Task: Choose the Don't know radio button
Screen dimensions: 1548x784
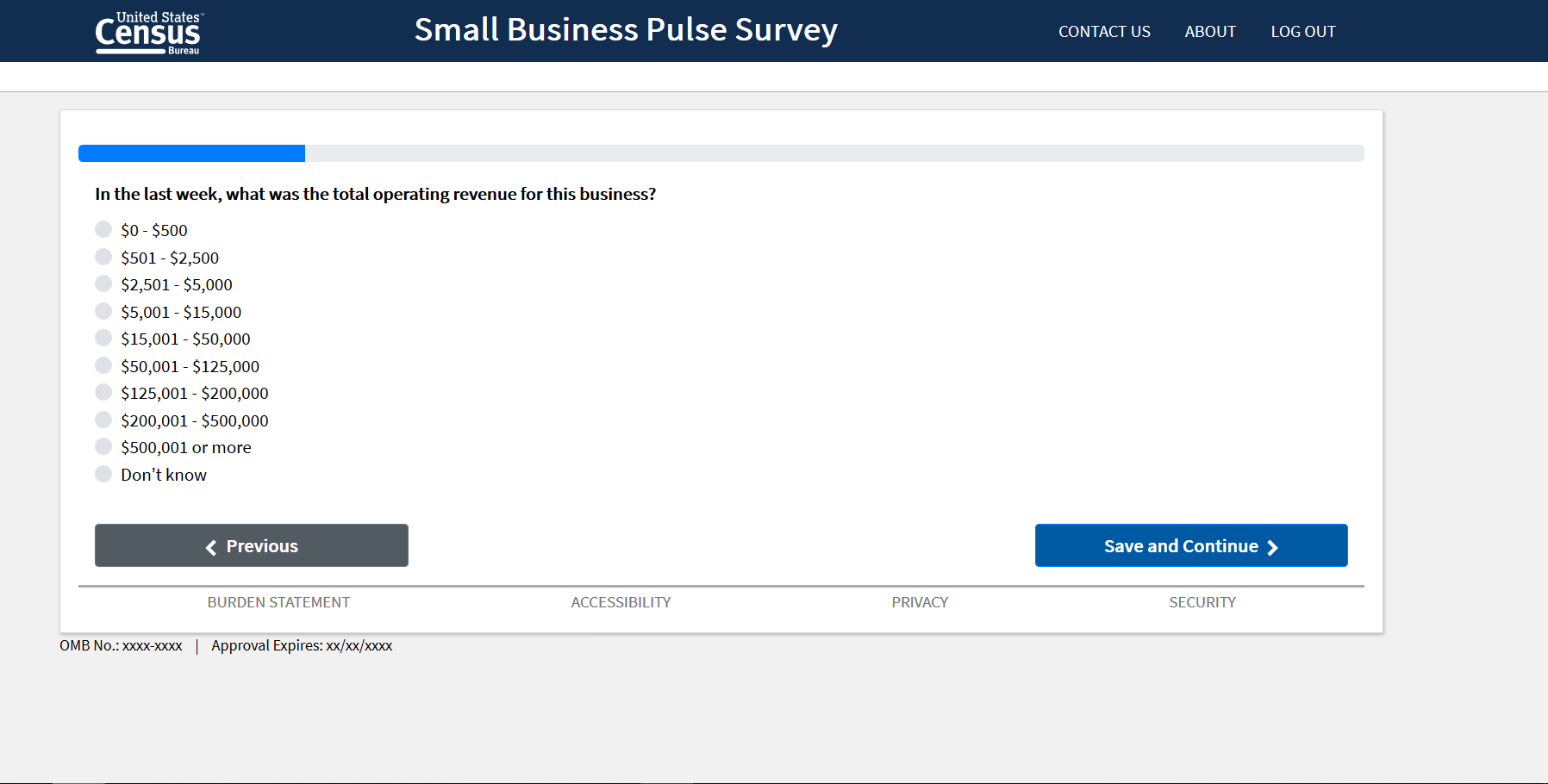Action: [103, 474]
